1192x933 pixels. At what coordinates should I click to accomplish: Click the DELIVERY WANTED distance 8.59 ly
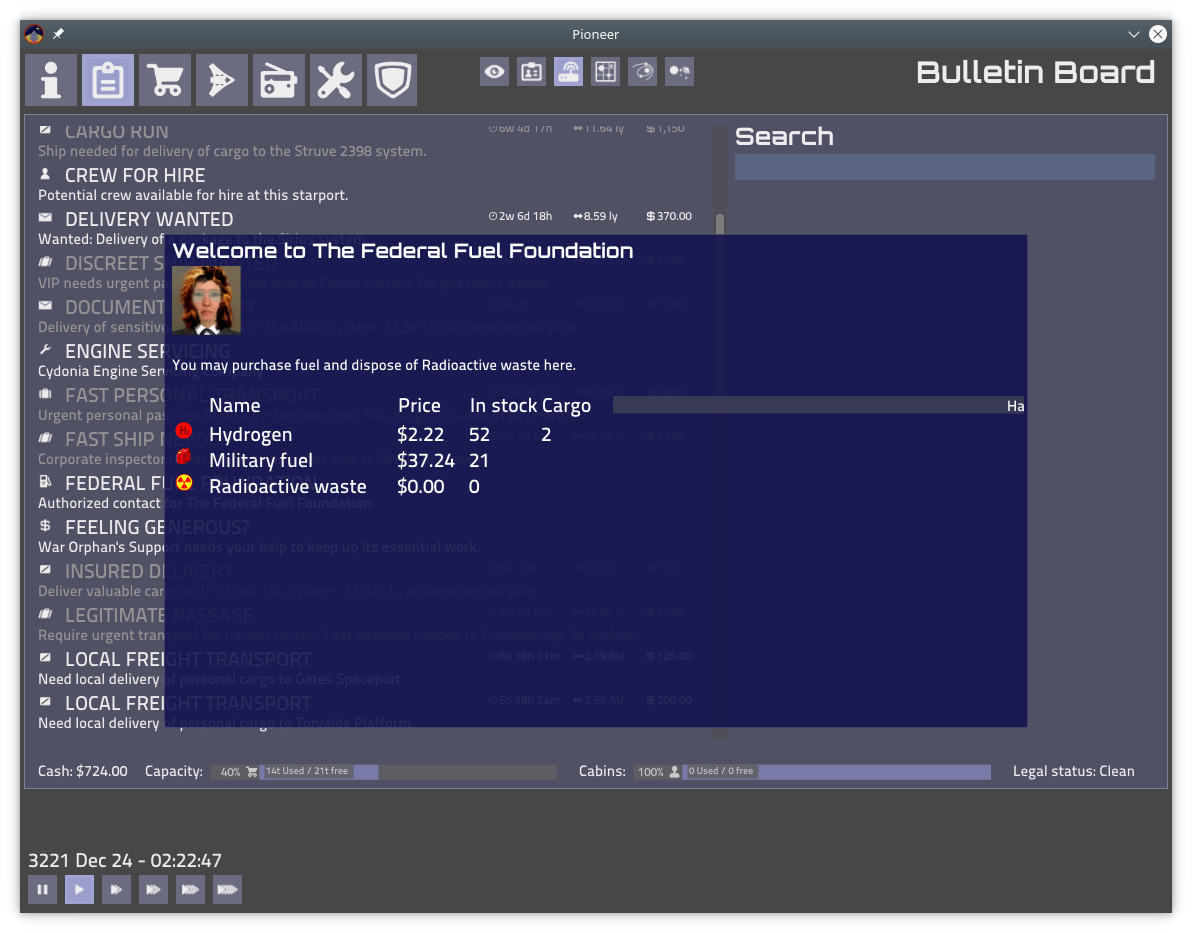pyautogui.click(x=595, y=217)
